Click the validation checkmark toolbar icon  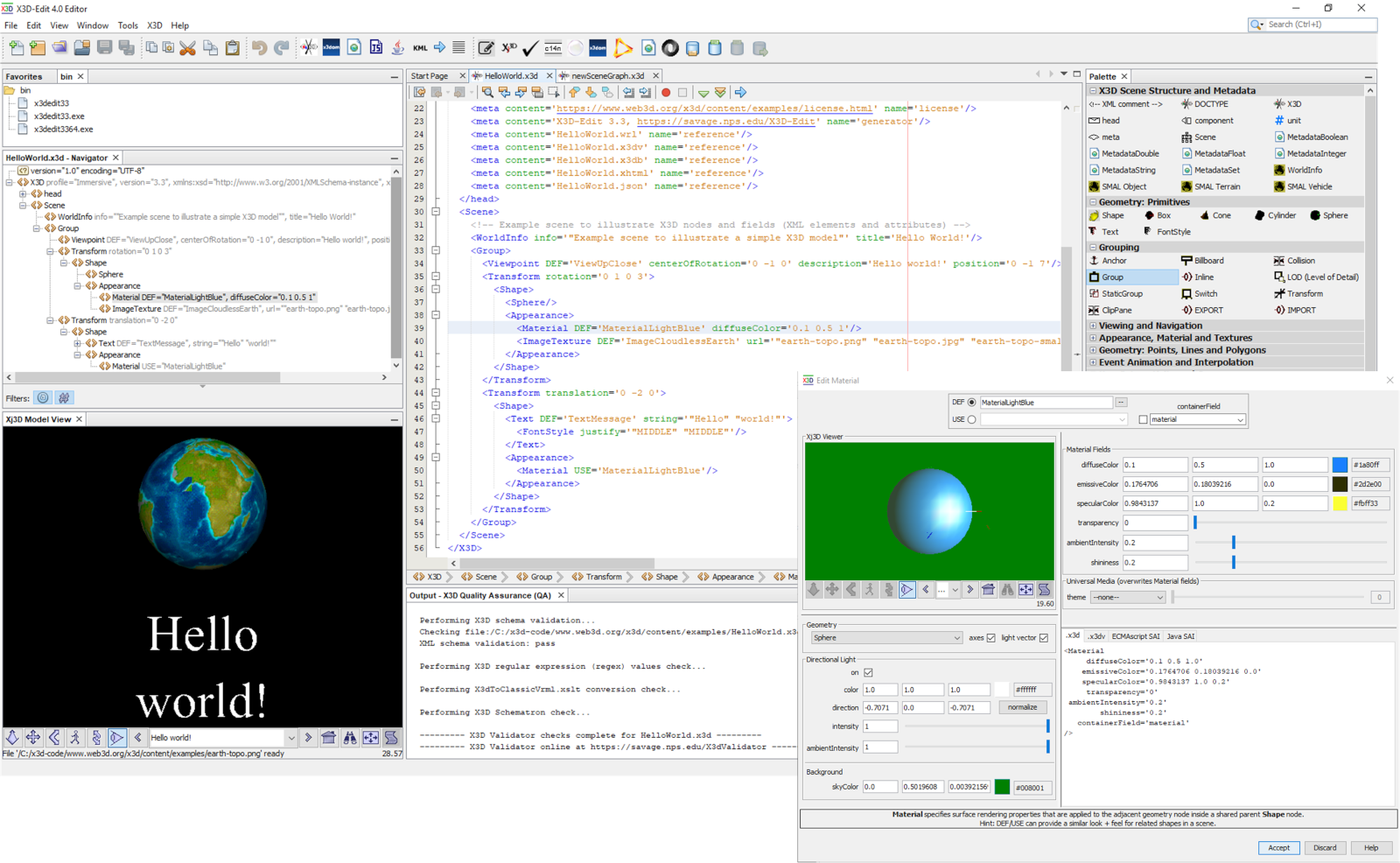point(530,48)
